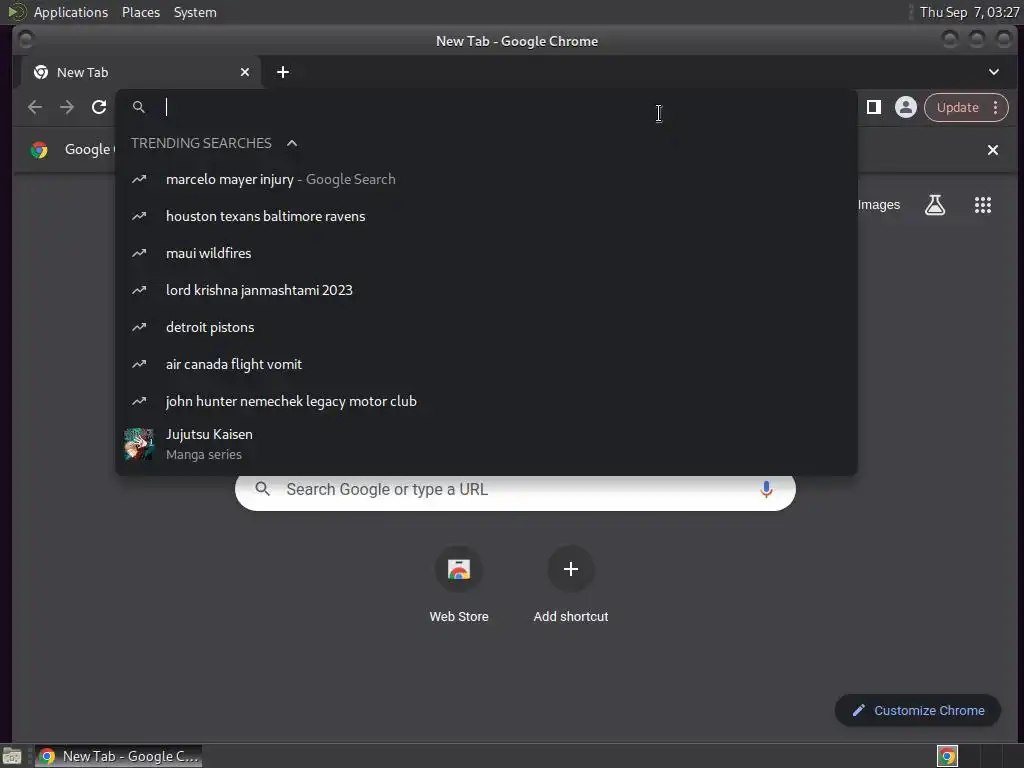Dismiss the Google Chrome infobar with X

[x=993, y=150]
